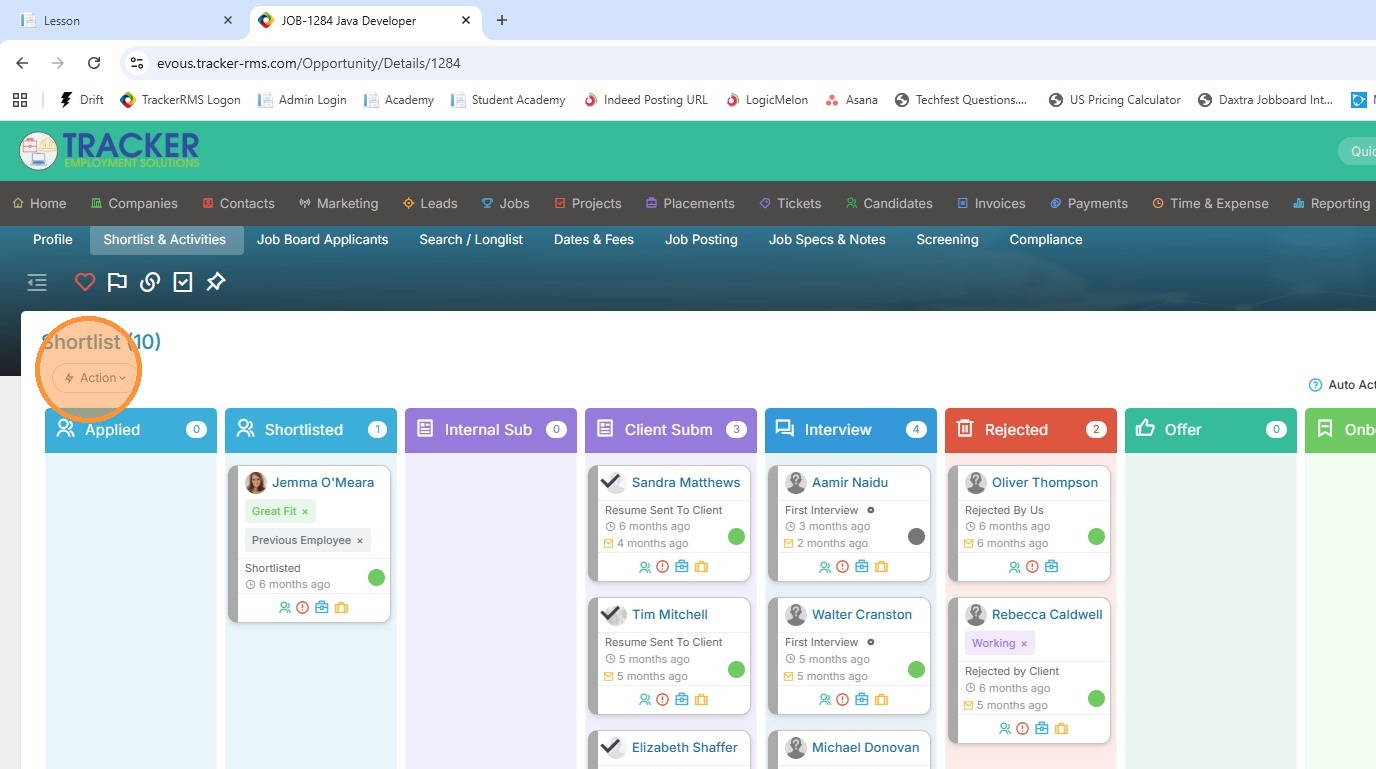Click the thumbs-up icon in the Offer column header
1376x769 pixels.
1146,428
